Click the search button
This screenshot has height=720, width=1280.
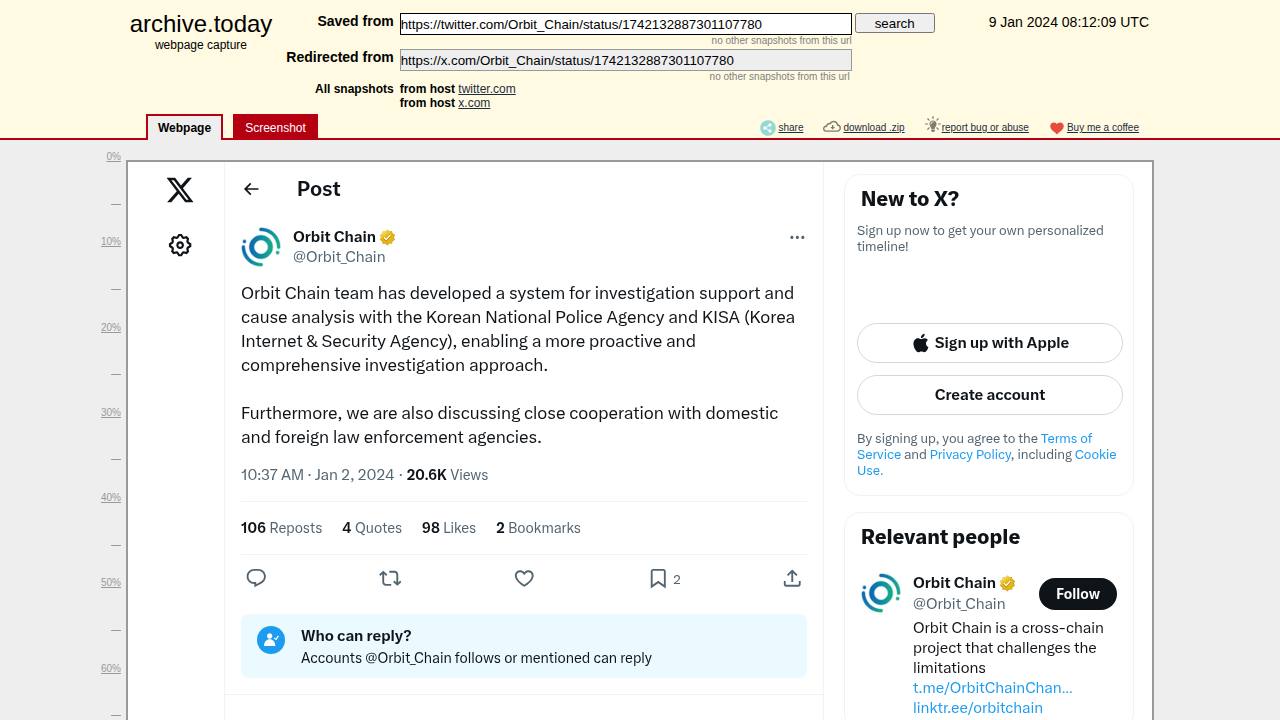(895, 23)
